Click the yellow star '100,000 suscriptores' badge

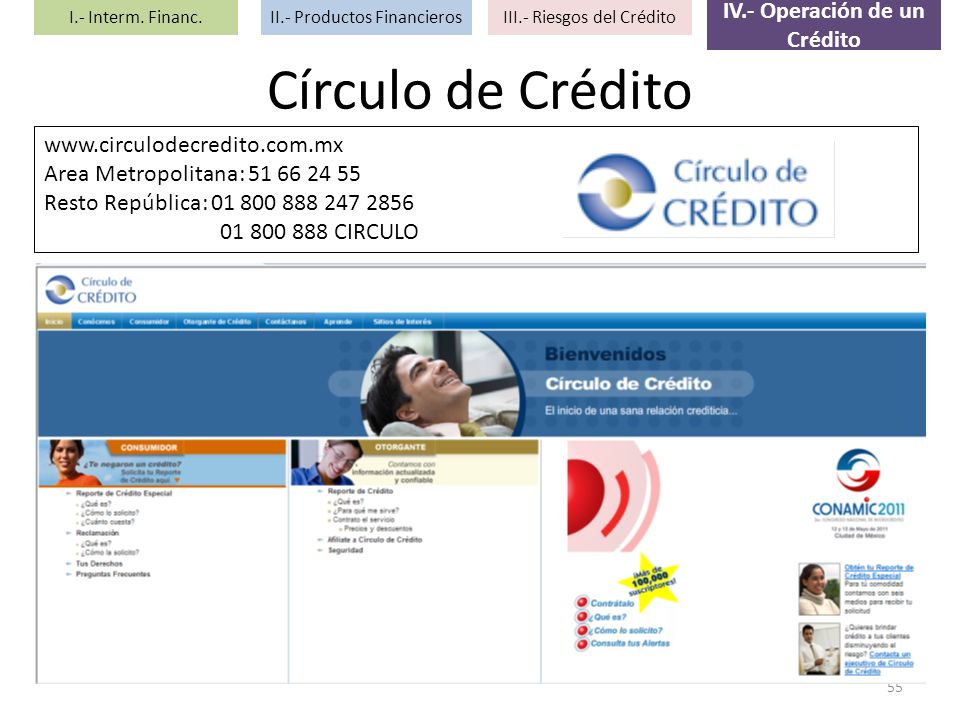pyautogui.click(x=651, y=581)
